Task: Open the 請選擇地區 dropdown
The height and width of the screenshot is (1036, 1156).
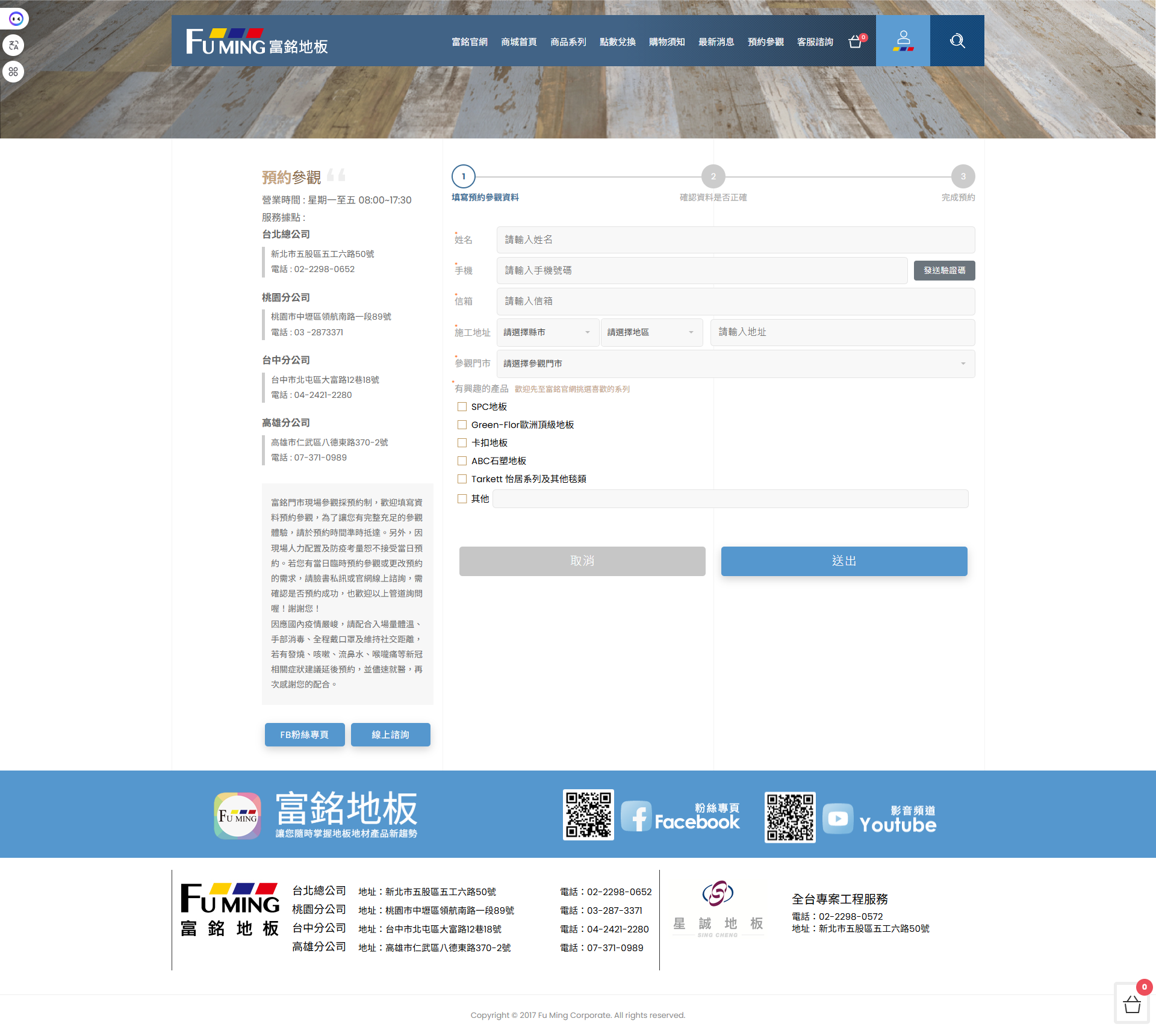Action: click(x=651, y=332)
